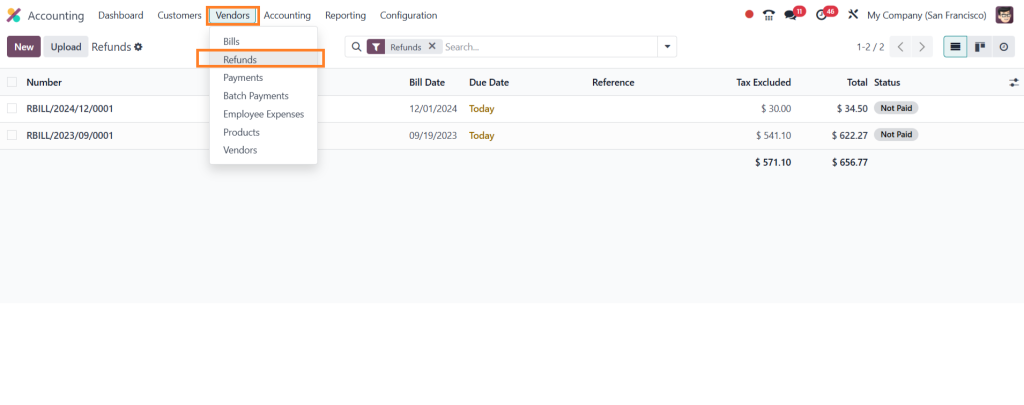Open optional columns adjust icon

click(1014, 83)
